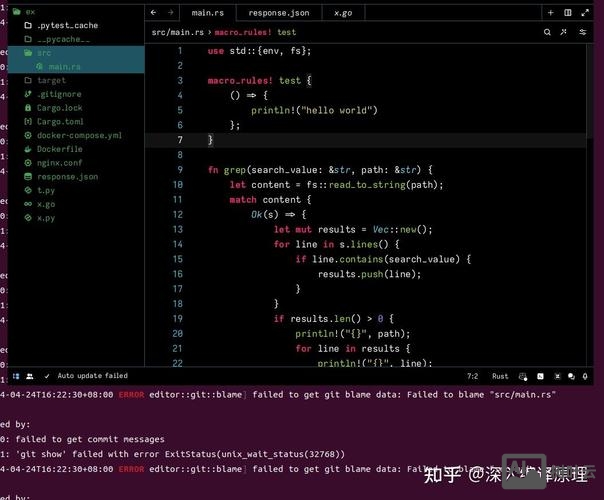Open notifications bell icon

point(585,376)
